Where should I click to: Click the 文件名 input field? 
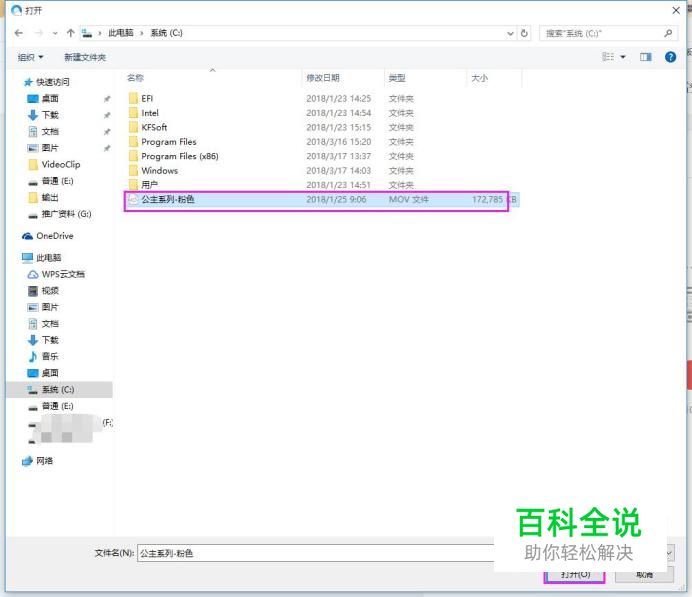point(316,553)
